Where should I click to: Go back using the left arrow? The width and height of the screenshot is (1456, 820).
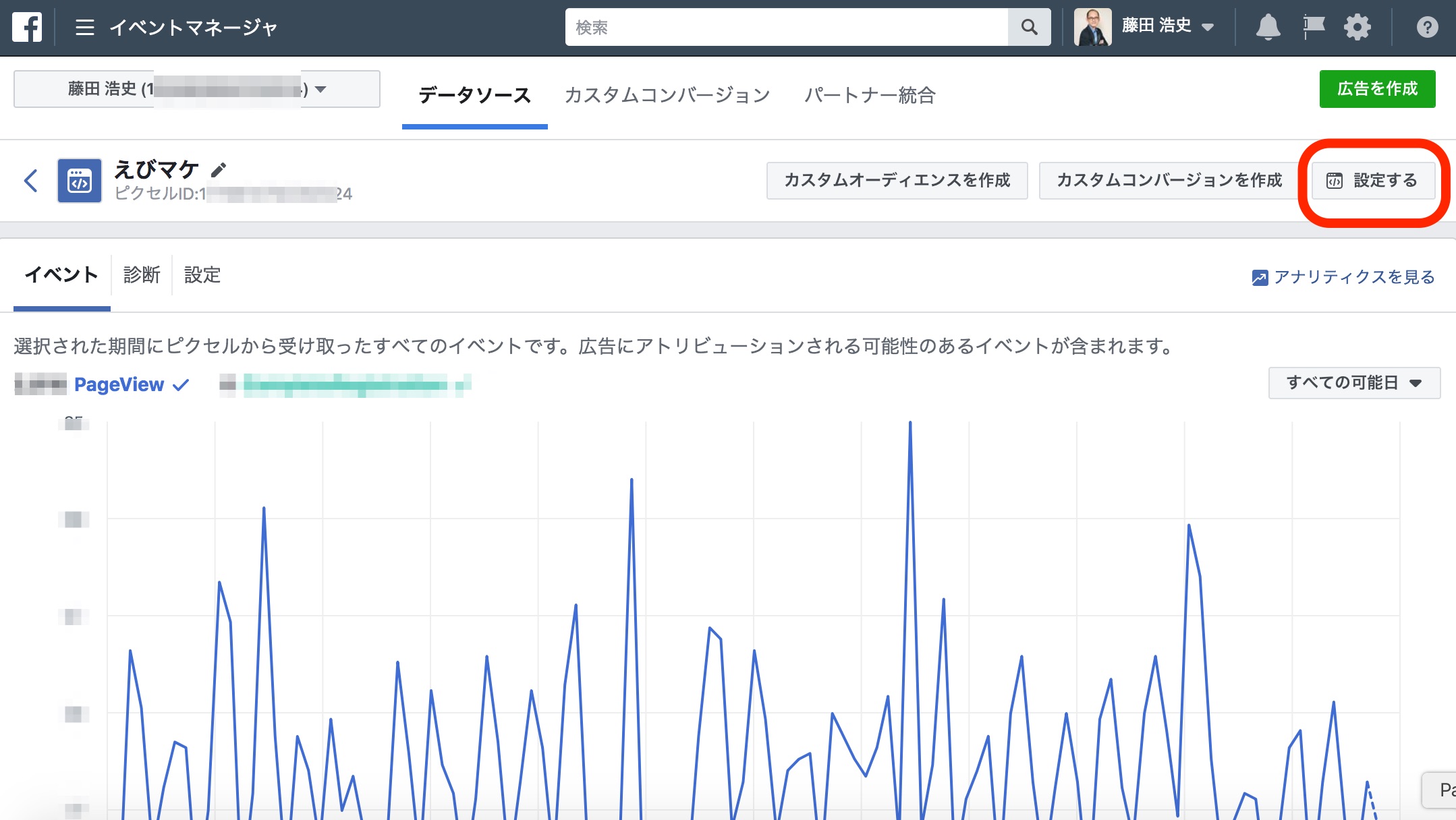click(x=30, y=181)
